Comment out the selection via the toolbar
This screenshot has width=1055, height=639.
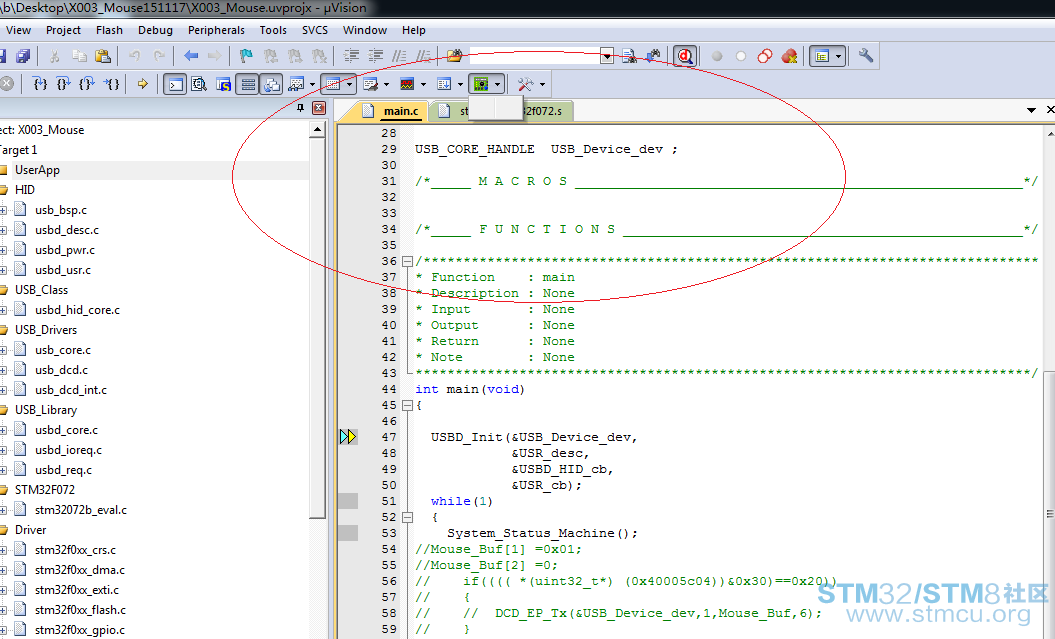click(400, 56)
